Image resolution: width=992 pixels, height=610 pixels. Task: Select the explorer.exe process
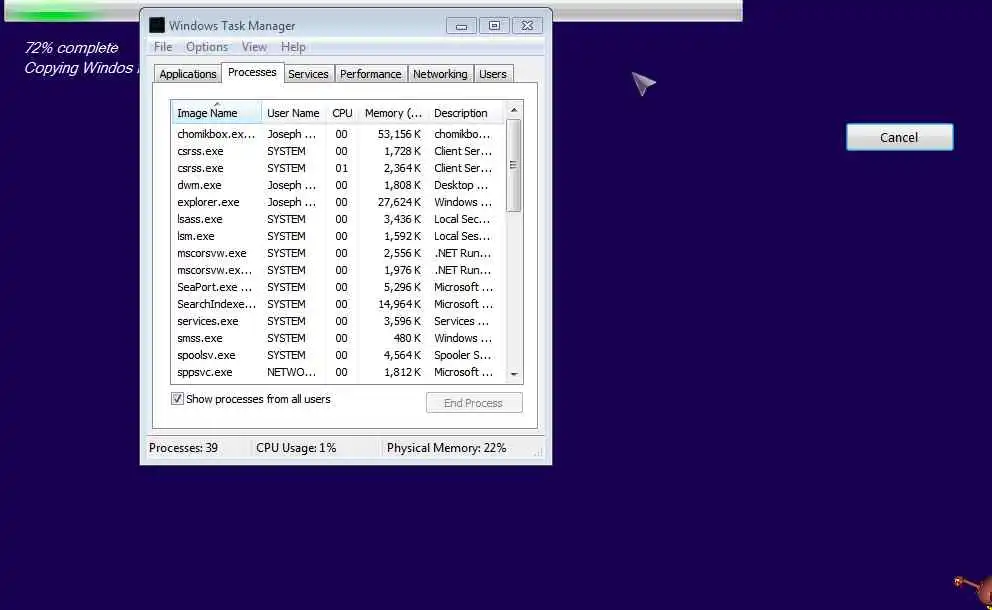338,202
